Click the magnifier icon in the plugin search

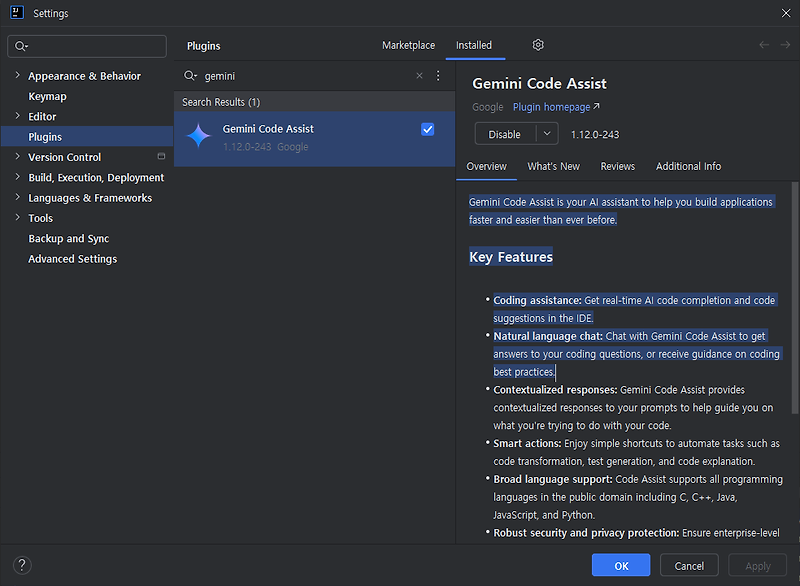(190, 75)
